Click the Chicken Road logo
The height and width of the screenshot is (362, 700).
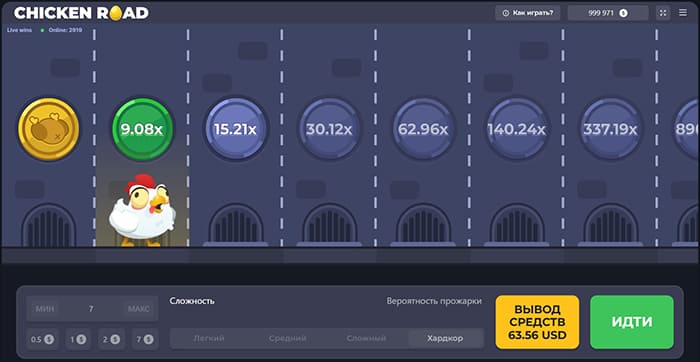(x=81, y=13)
